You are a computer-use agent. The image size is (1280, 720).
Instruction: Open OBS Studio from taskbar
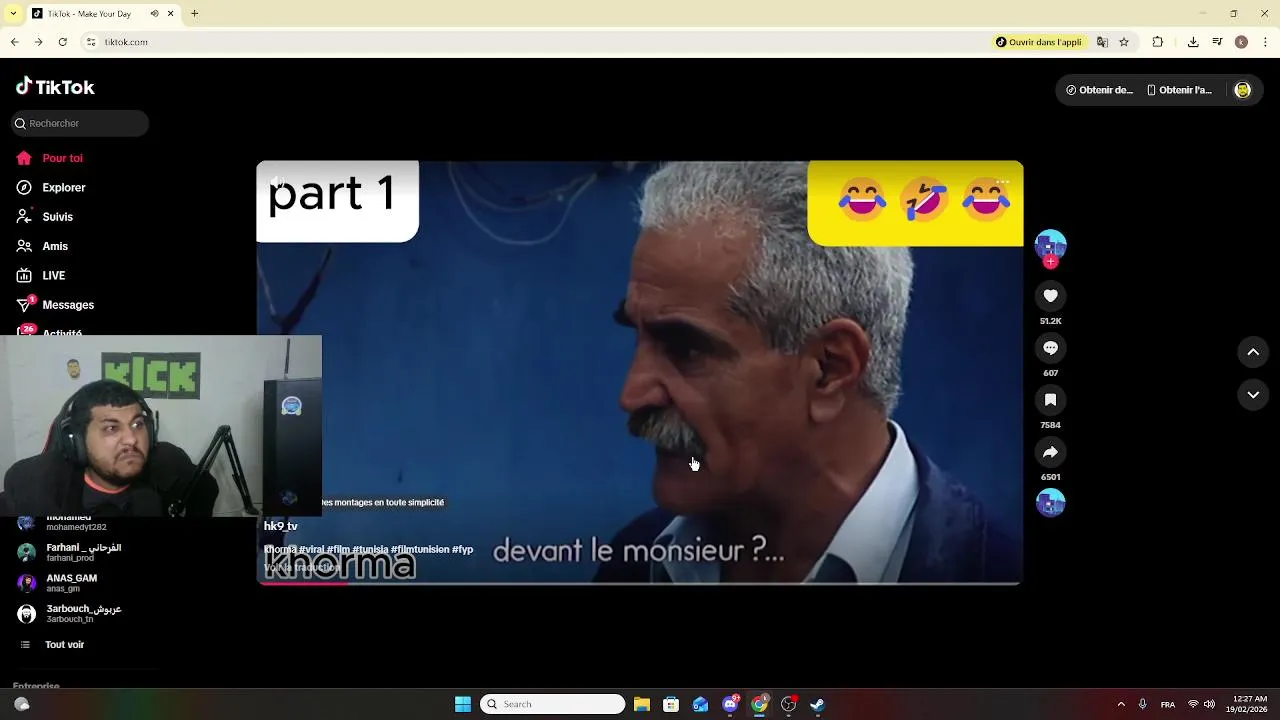[788, 704]
